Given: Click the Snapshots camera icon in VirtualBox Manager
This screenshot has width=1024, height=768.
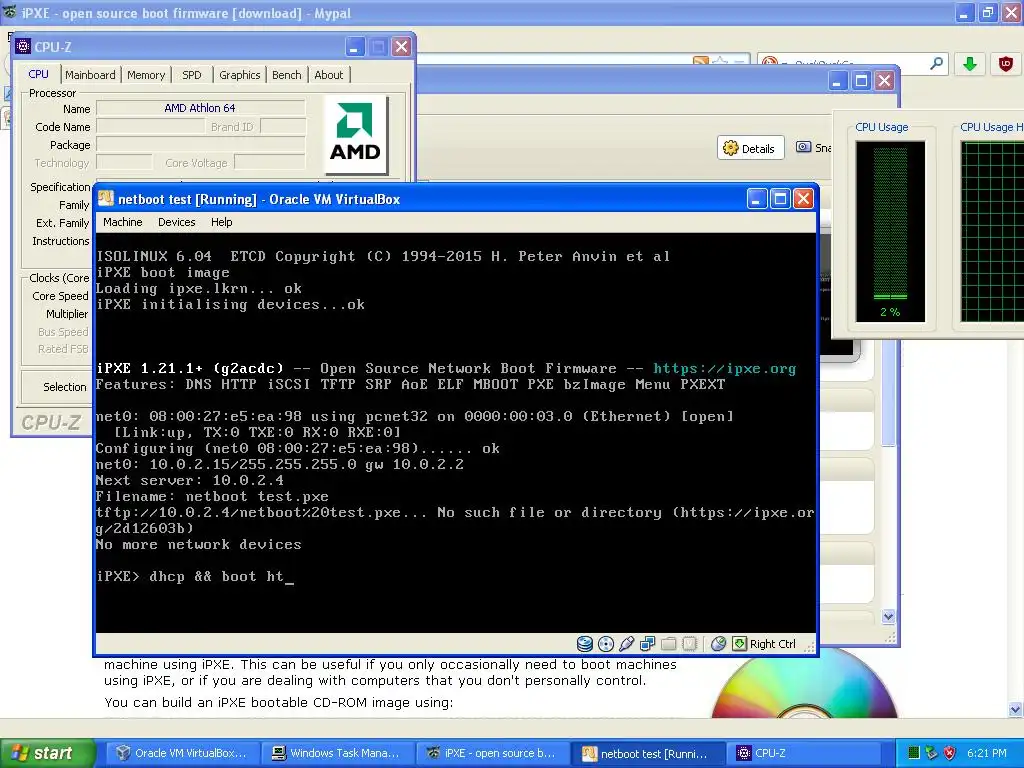Looking at the screenshot, I should (x=803, y=147).
